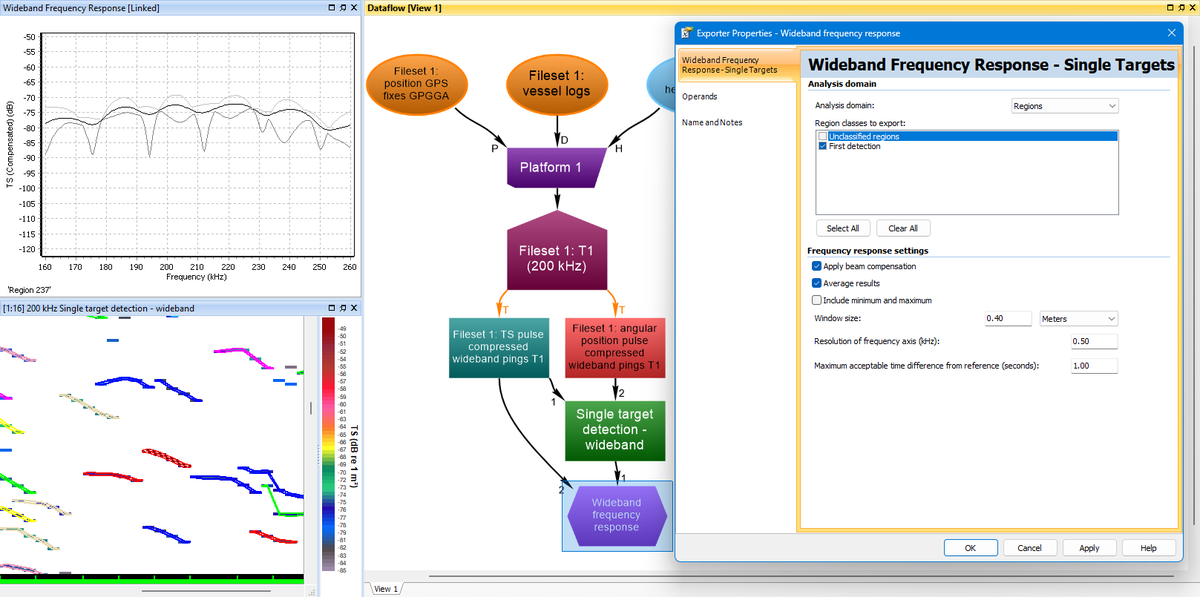Viewport: 1200px width, 597px height.
Task: Click the 'Region 237' label under graph
Action: pyautogui.click(x=29, y=289)
